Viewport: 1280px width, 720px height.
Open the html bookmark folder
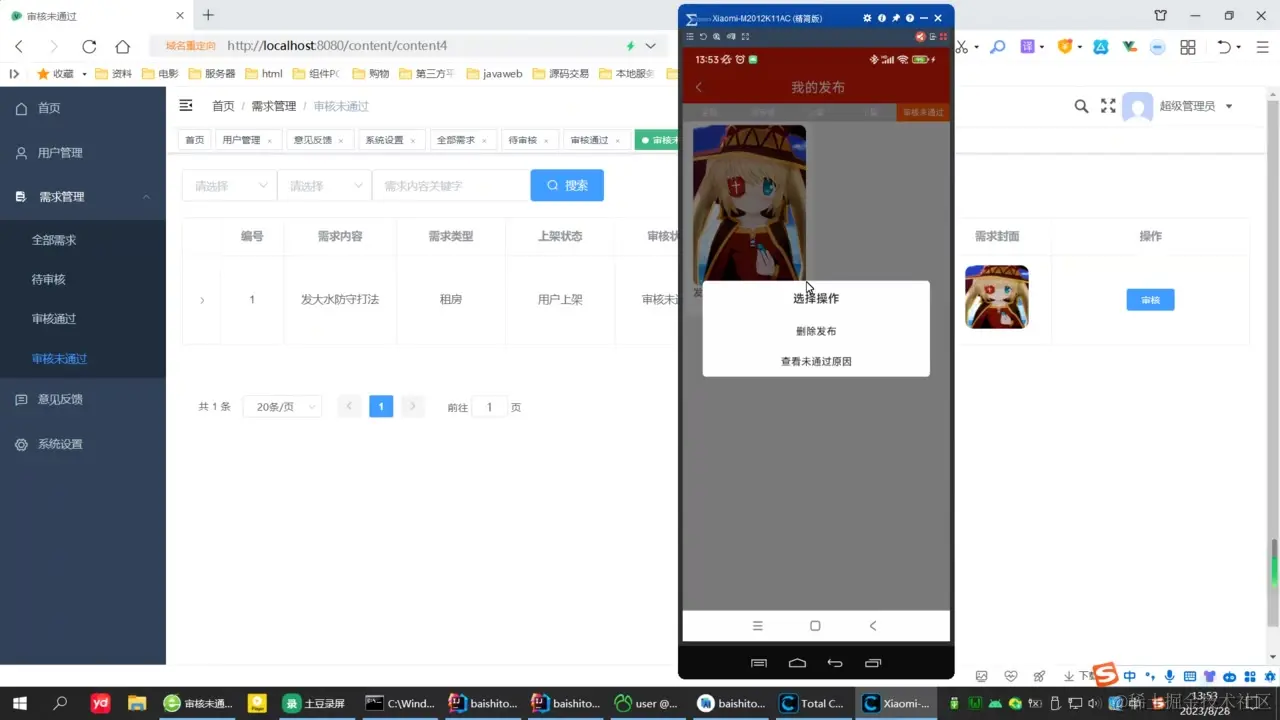pyautogui.click(x=264, y=74)
